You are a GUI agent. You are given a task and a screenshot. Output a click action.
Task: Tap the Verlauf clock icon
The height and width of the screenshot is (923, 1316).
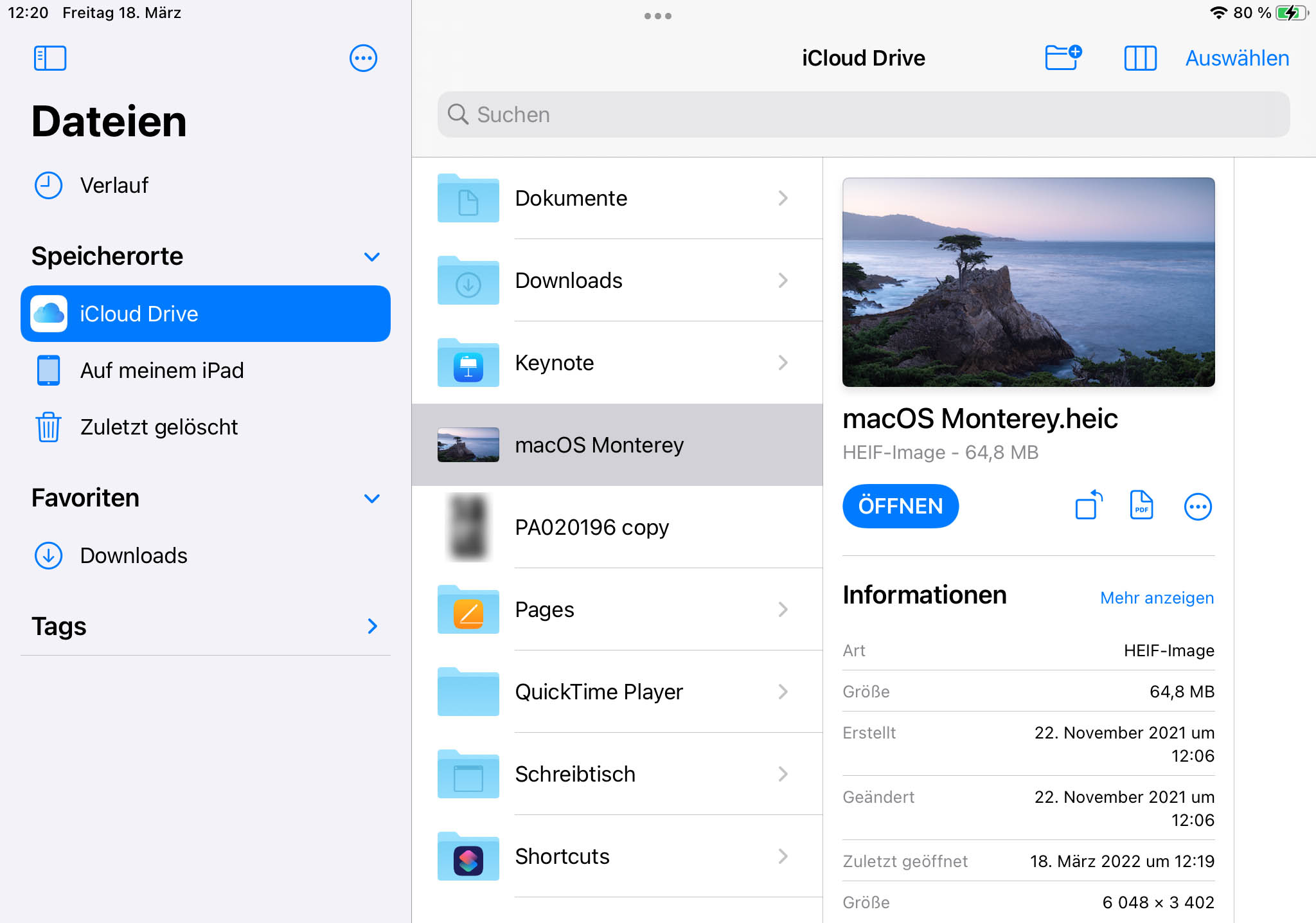48,185
